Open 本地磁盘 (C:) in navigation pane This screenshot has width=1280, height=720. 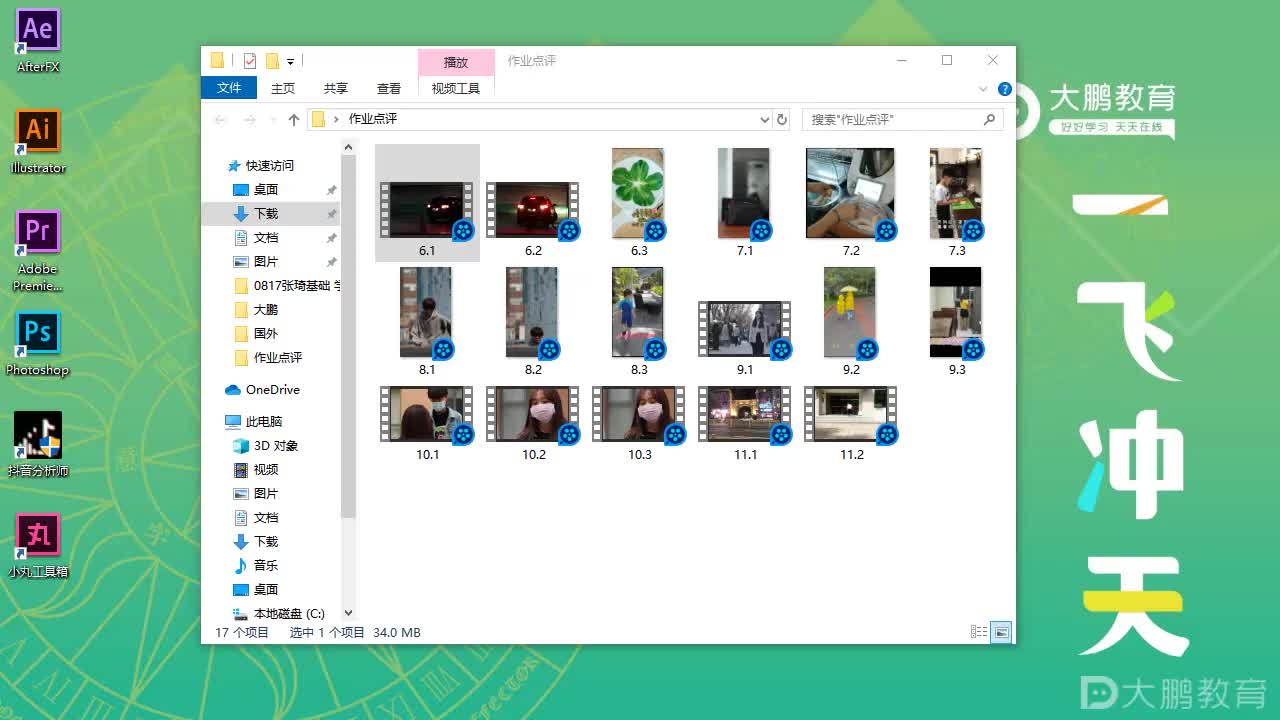(289, 614)
